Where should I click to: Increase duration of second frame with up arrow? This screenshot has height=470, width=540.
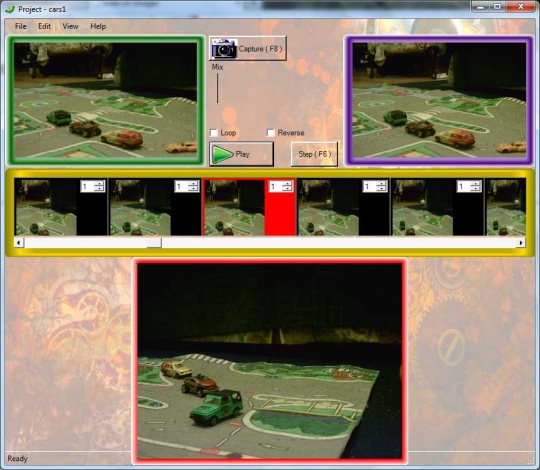pos(194,184)
